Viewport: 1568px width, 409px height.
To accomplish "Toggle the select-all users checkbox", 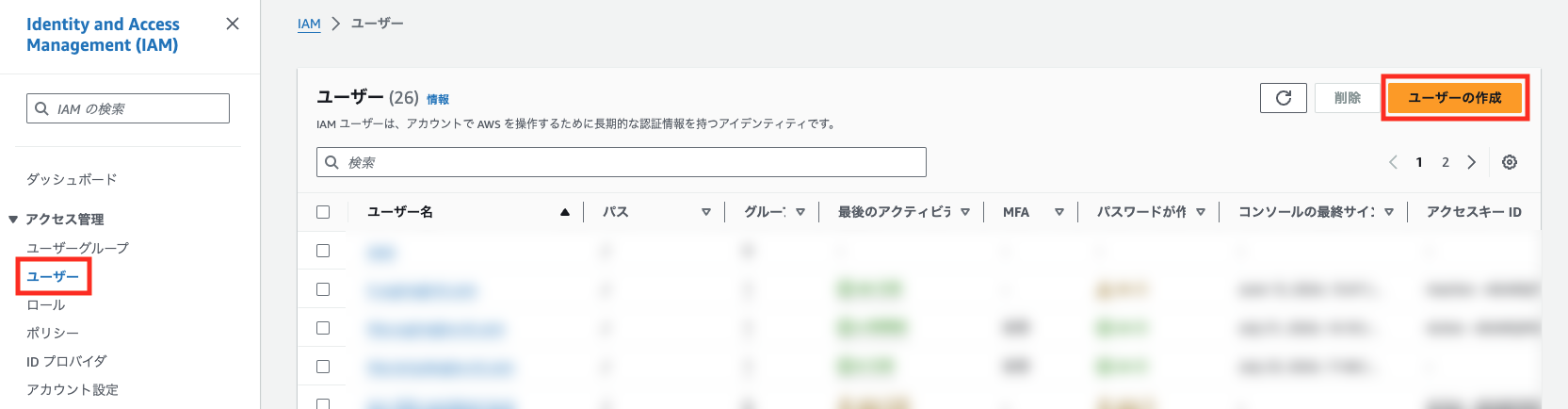I will tap(323, 212).
